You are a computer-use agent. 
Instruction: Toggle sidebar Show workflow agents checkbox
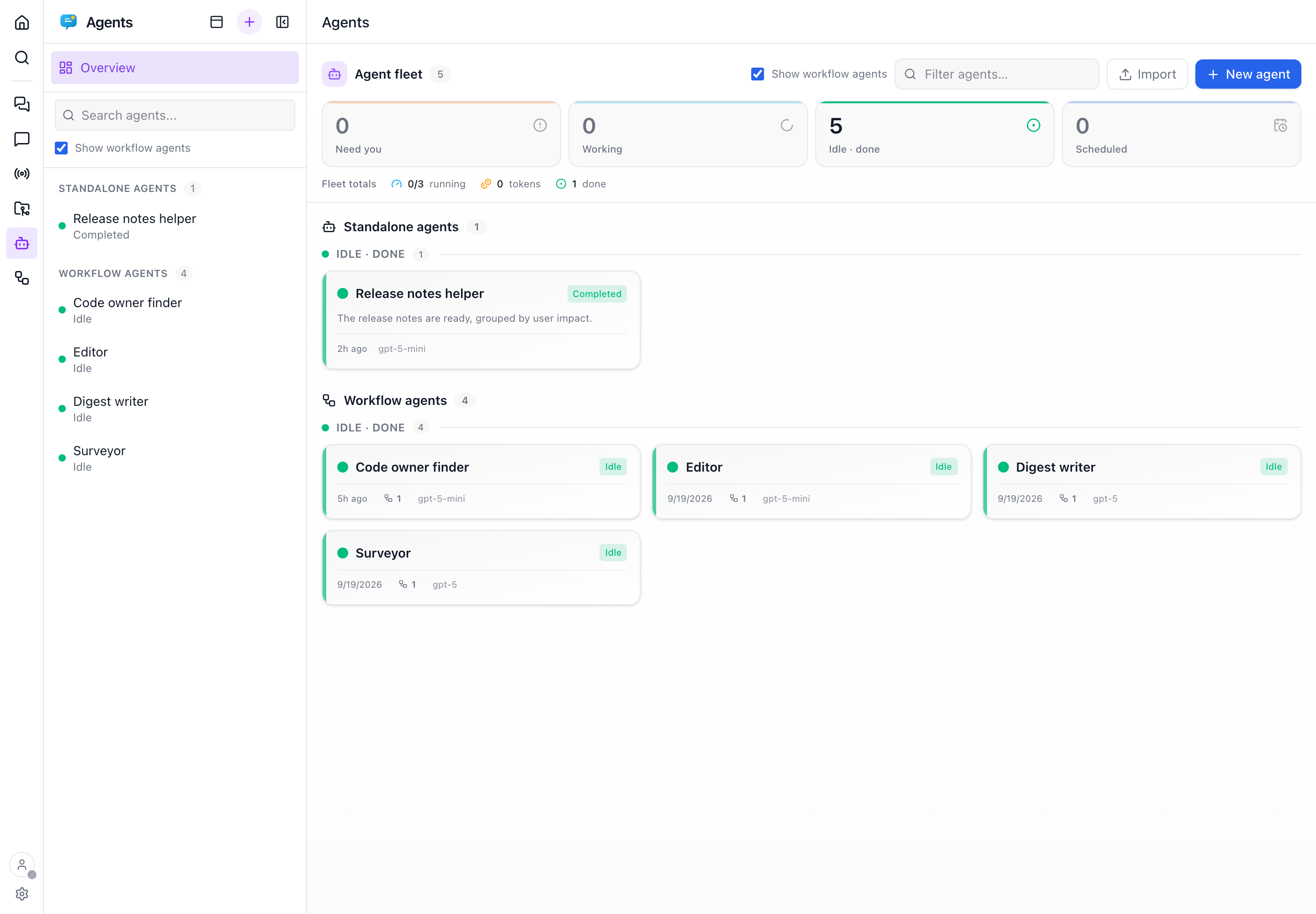coord(61,149)
